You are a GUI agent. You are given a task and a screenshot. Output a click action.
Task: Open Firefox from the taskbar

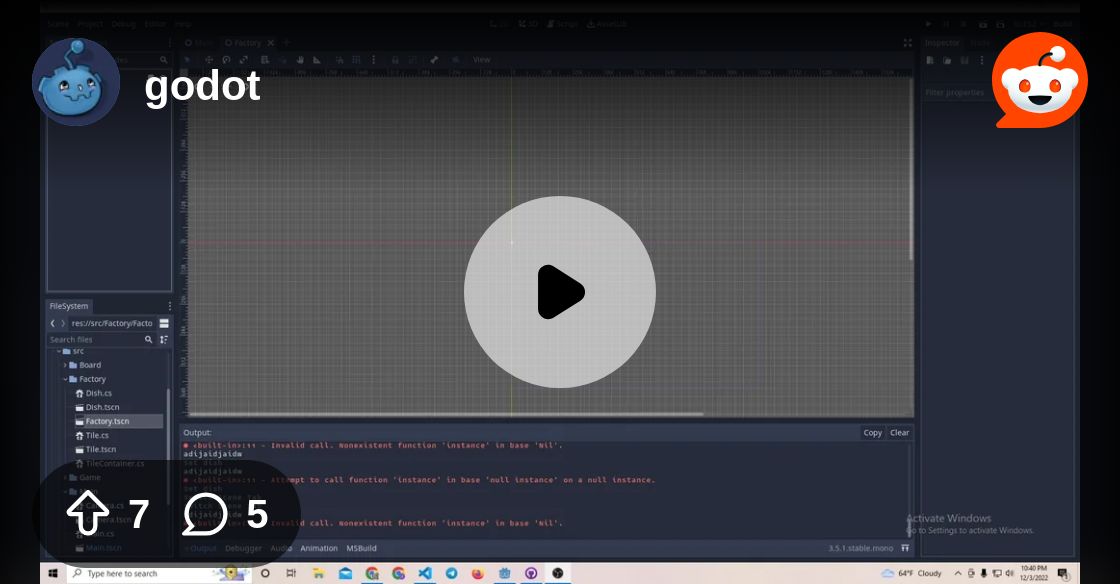[x=478, y=573]
